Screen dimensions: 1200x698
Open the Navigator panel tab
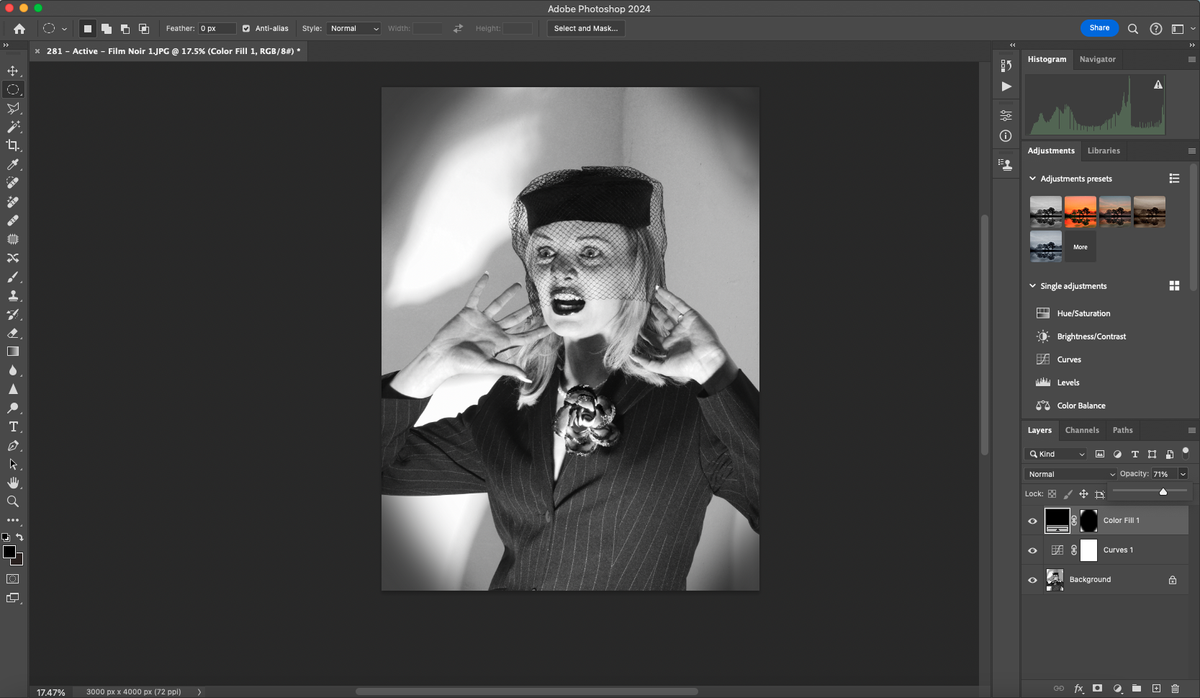pyautogui.click(x=1097, y=59)
